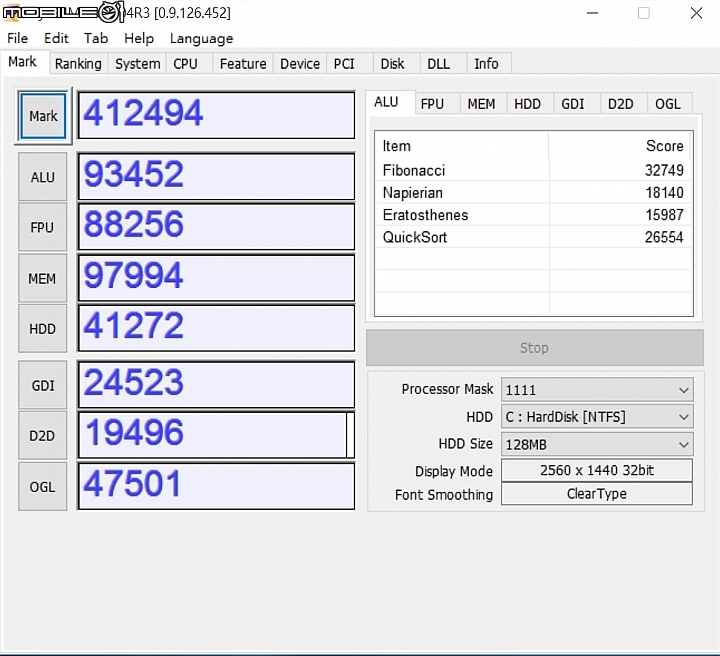Click the D2D score 19496
This screenshot has width=720, height=656.
pos(216,435)
